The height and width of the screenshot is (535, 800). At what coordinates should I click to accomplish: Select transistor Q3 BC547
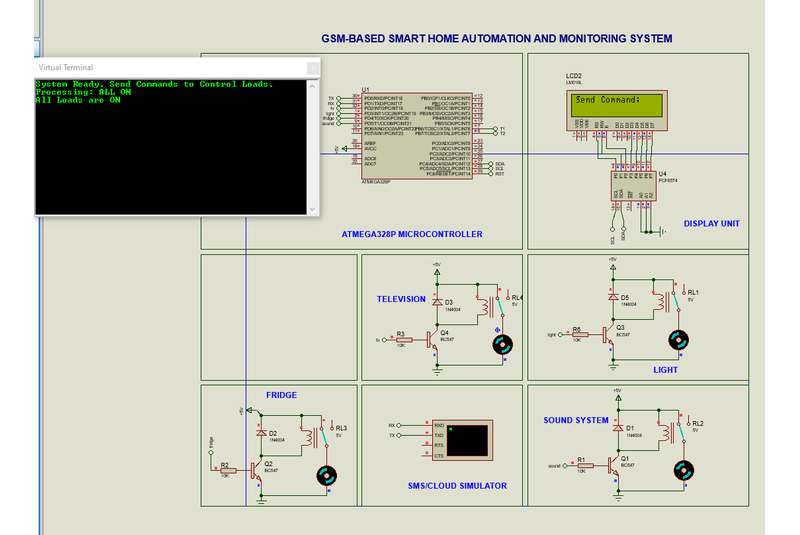pyautogui.click(x=609, y=335)
